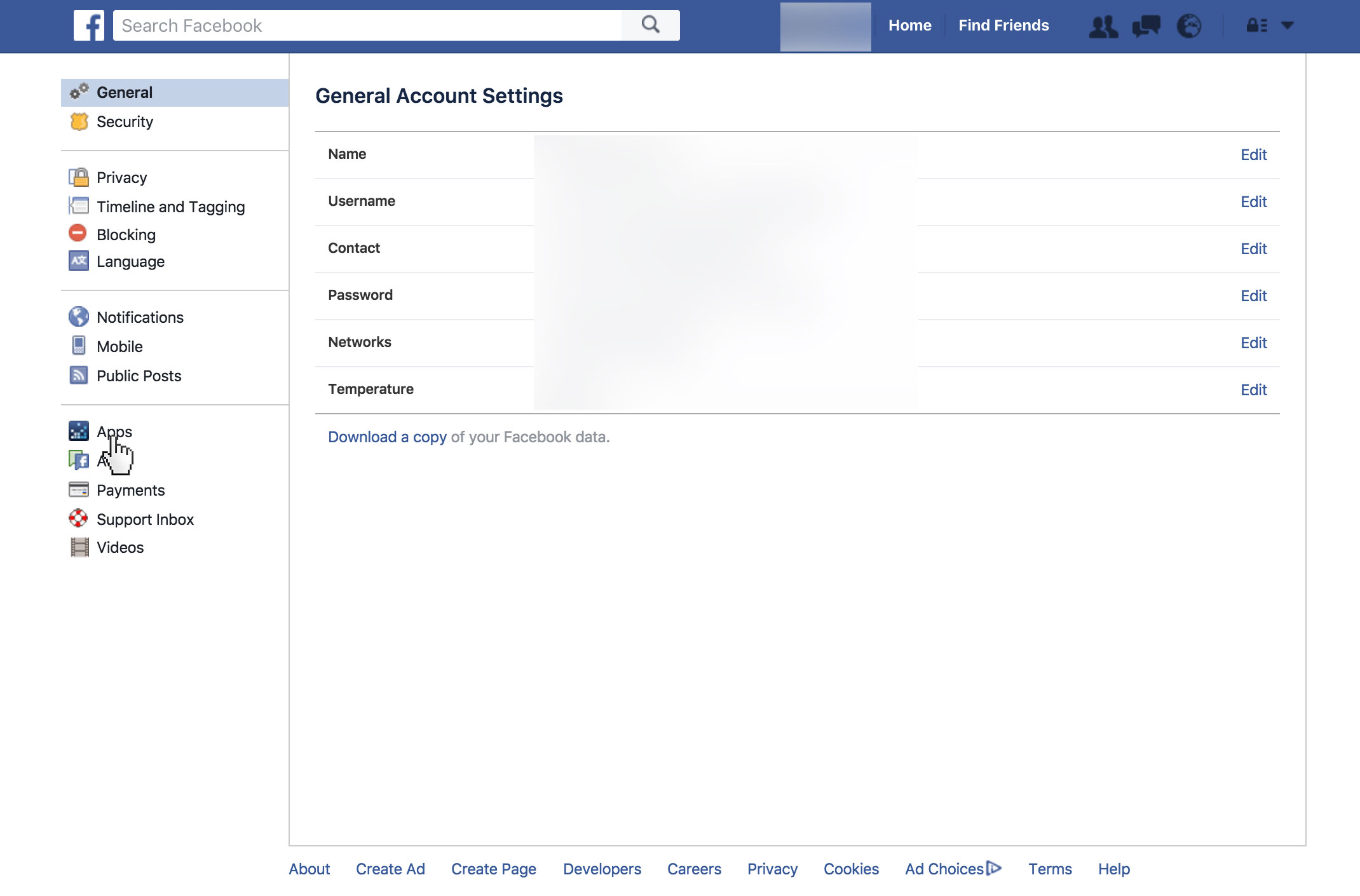The width and height of the screenshot is (1360, 896).
Task: Click the search magnifier button
Action: pyautogui.click(x=650, y=25)
